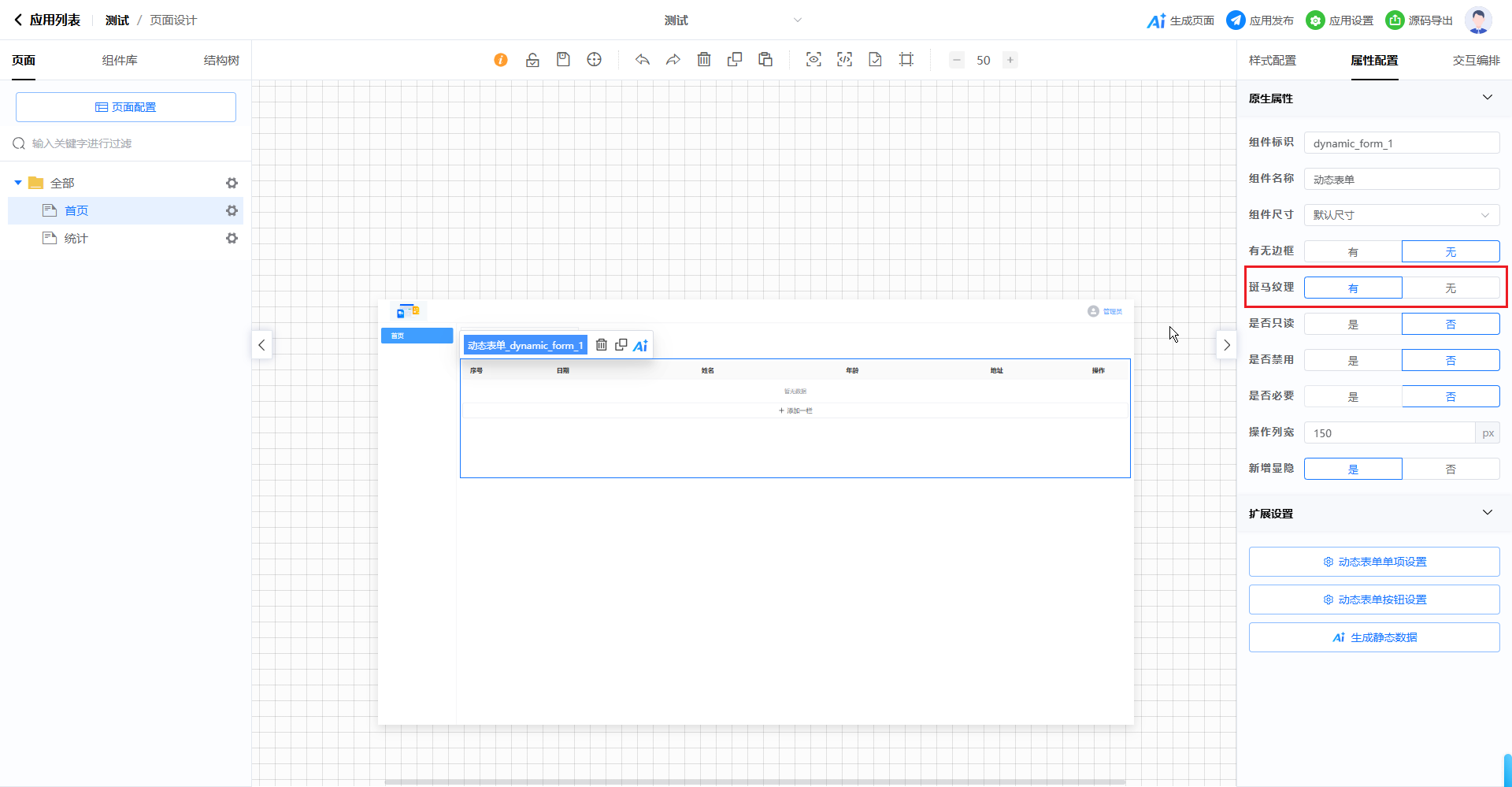Viewport: 1512px width, 787px height.
Task: Click the orange info icon
Action: point(501,60)
